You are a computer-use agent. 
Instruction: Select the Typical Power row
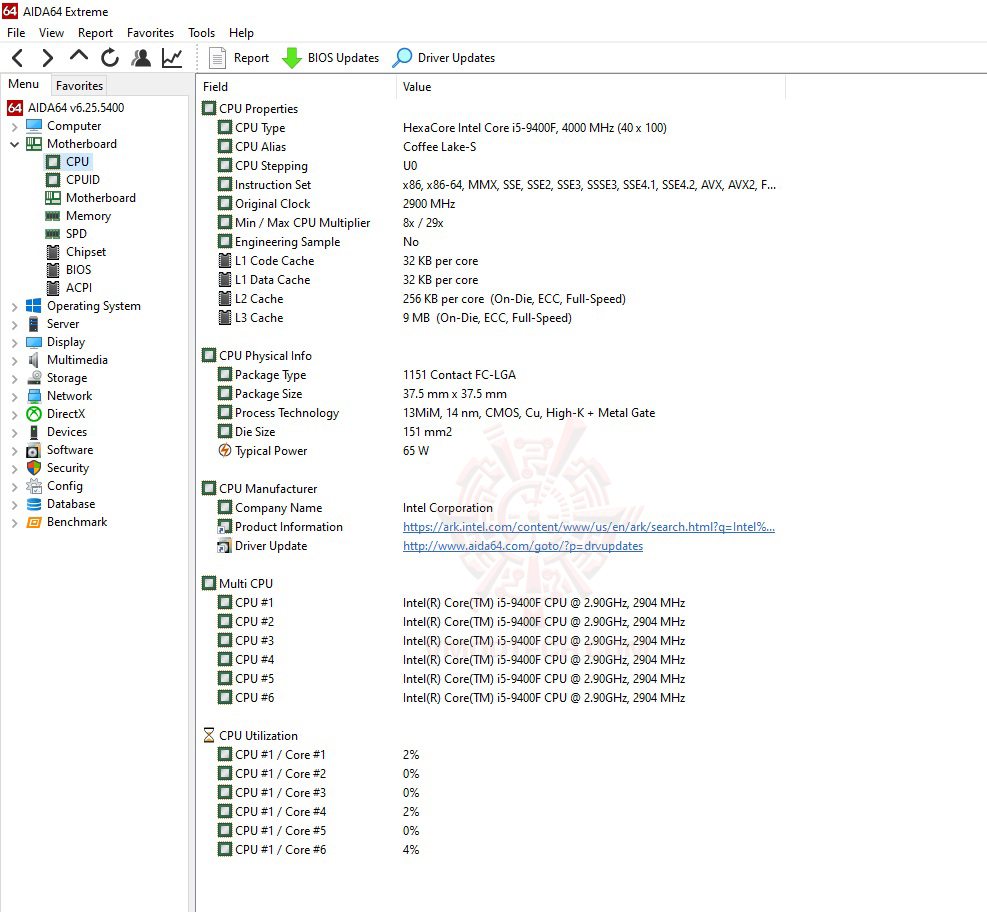tap(491, 451)
